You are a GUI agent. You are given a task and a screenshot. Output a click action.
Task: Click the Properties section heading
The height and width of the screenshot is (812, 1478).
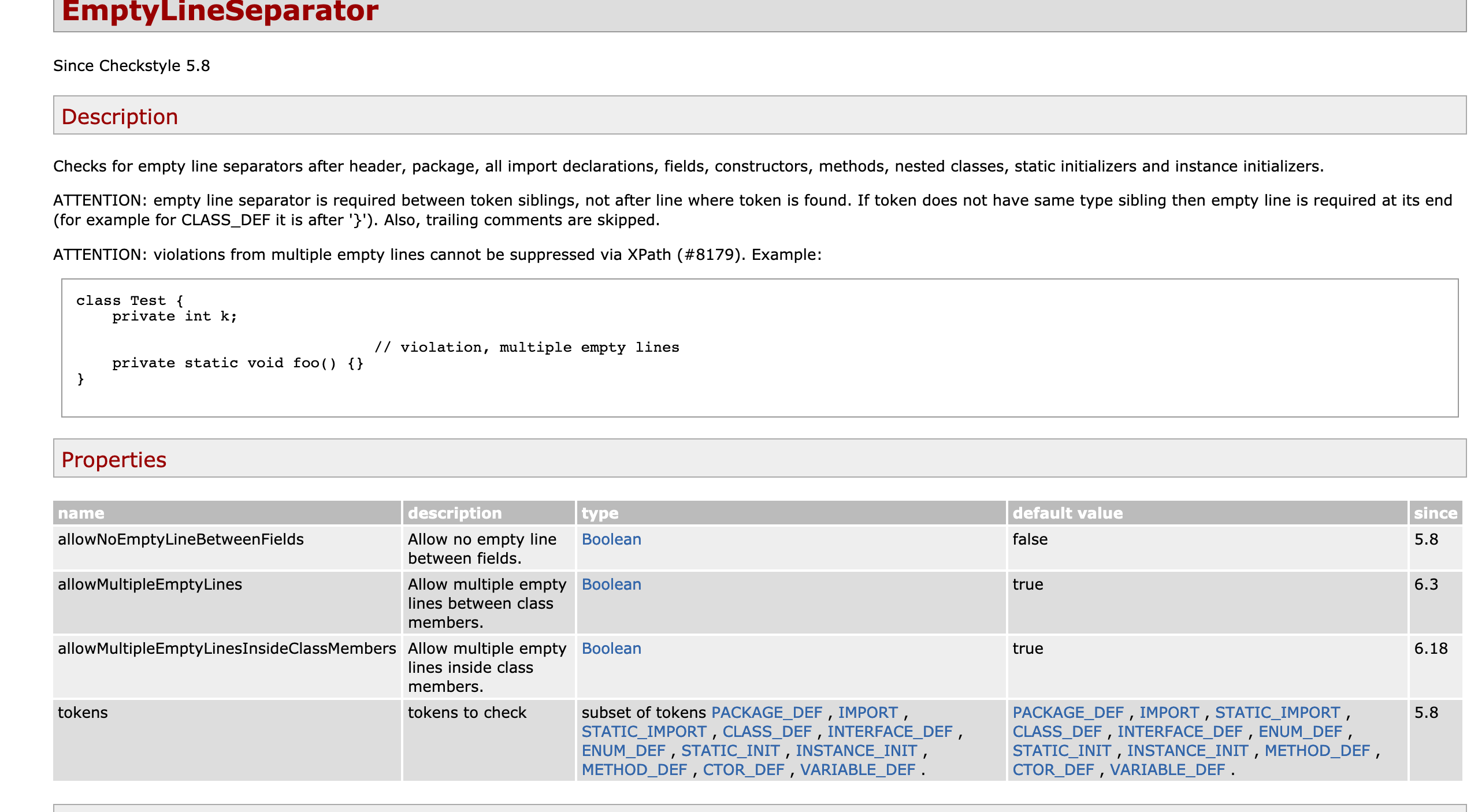point(114,460)
